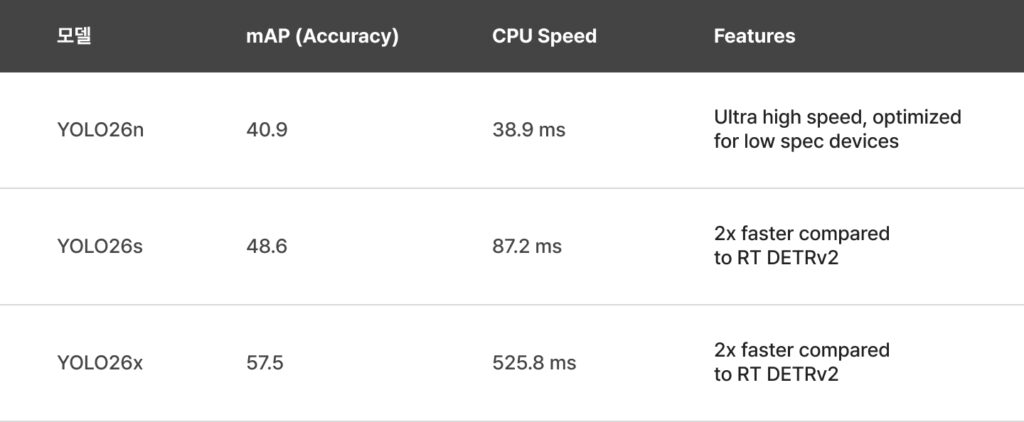The height and width of the screenshot is (422, 1024).
Task: Click the 'for low spec devices' text line
Action: (806, 141)
